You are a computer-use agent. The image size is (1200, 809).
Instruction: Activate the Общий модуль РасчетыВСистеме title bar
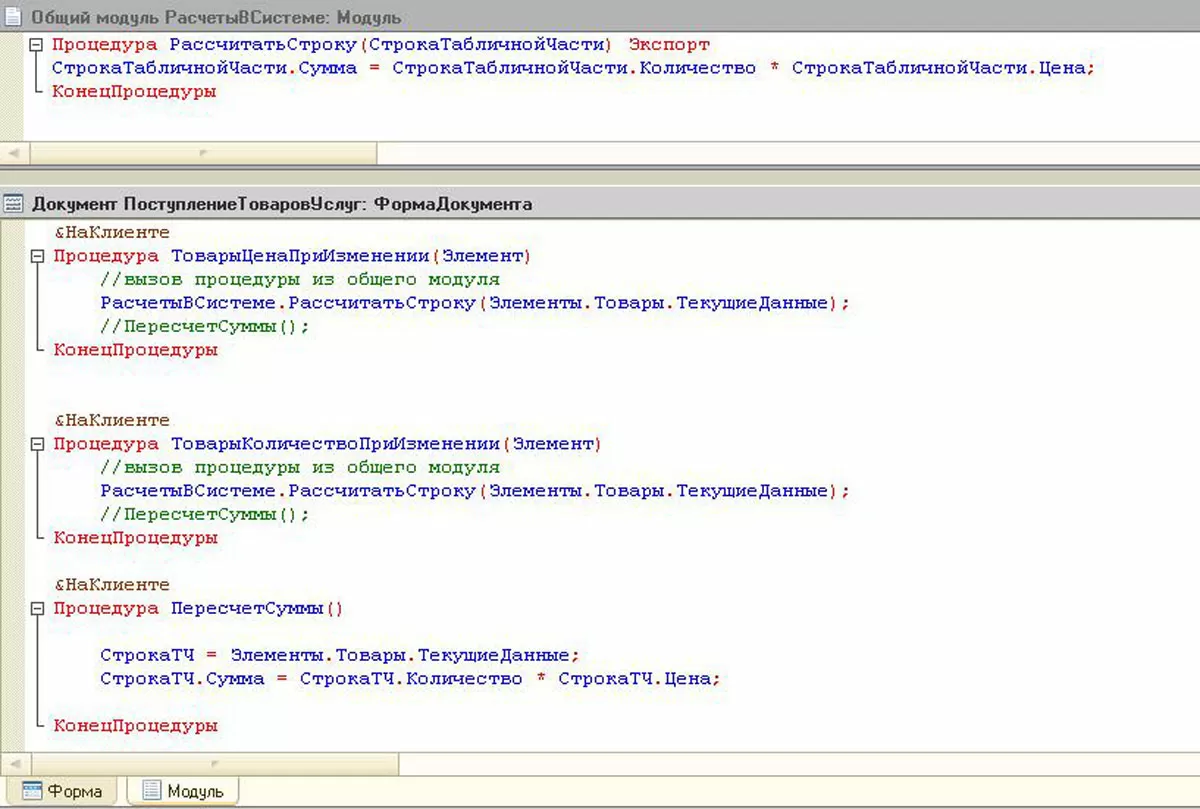click(600, 17)
